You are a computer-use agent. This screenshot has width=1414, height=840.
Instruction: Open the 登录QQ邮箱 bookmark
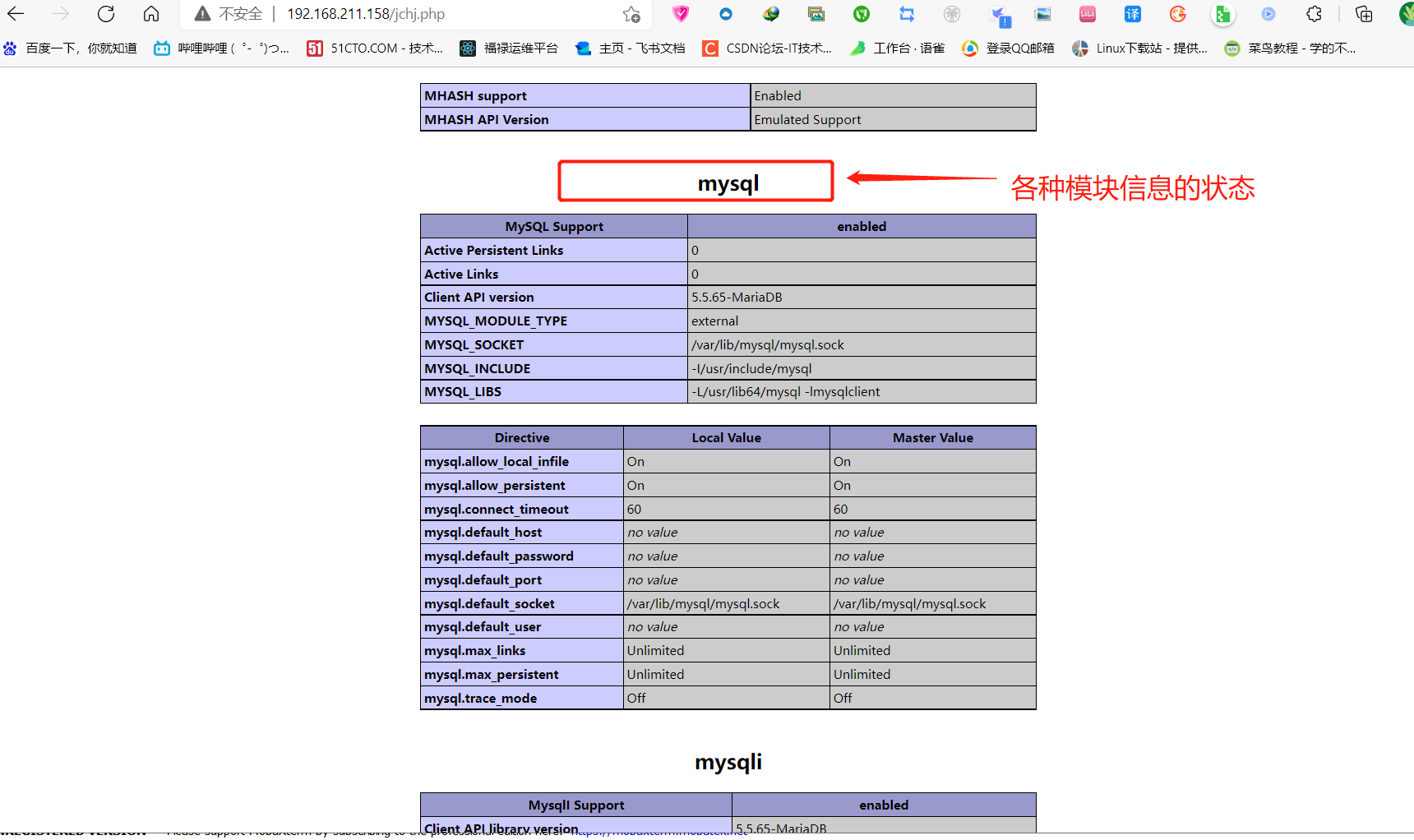tap(1009, 48)
